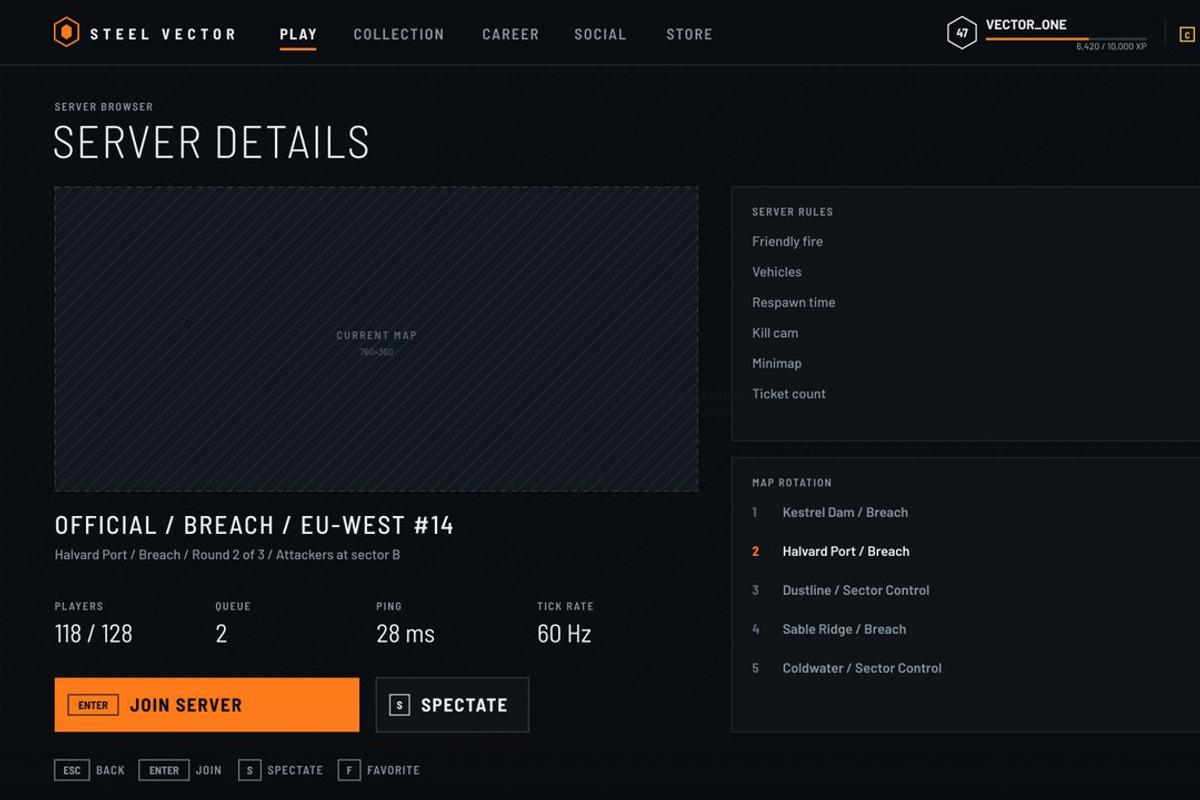The height and width of the screenshot is (800, 1200).
Task: Open the level 47 hexagon badge
Action: 961,33
